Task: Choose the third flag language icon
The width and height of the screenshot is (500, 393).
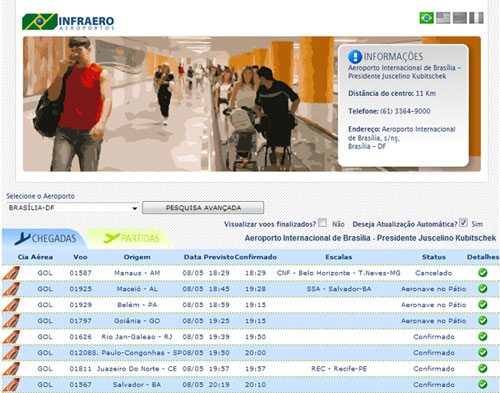Action: tap(459, 18)
